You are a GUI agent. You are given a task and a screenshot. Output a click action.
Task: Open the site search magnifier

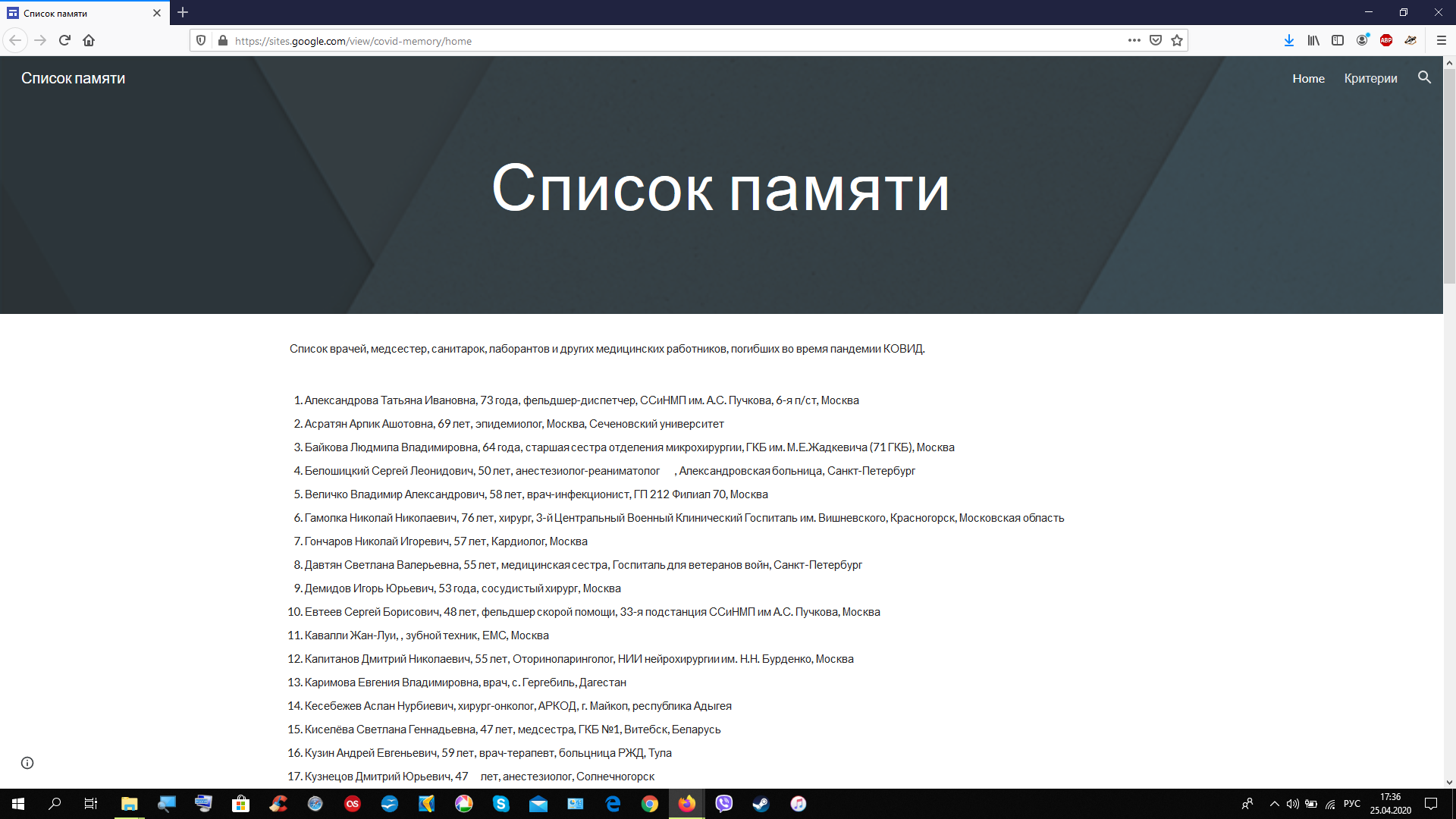coord(1424,77)
